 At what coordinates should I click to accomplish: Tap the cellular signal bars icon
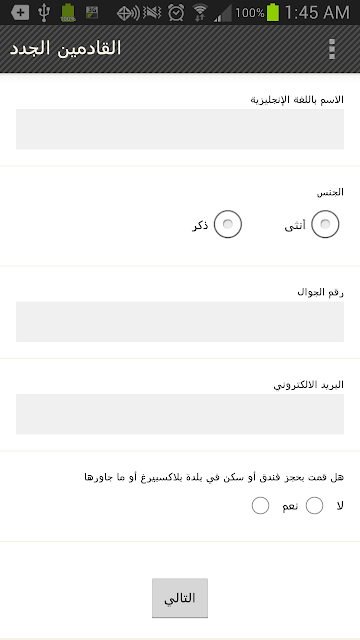[222, 13]
